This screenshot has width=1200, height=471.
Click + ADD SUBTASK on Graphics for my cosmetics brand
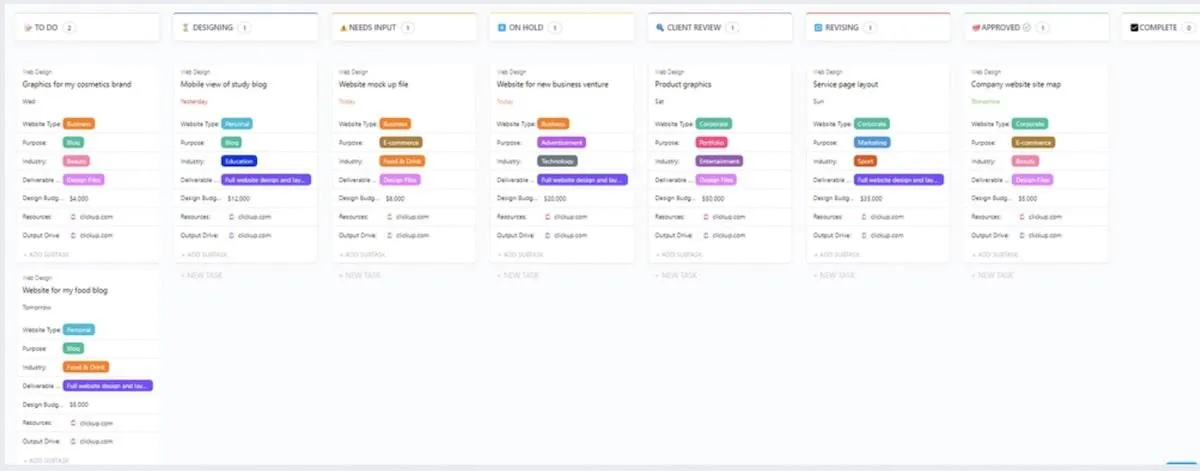45,255
